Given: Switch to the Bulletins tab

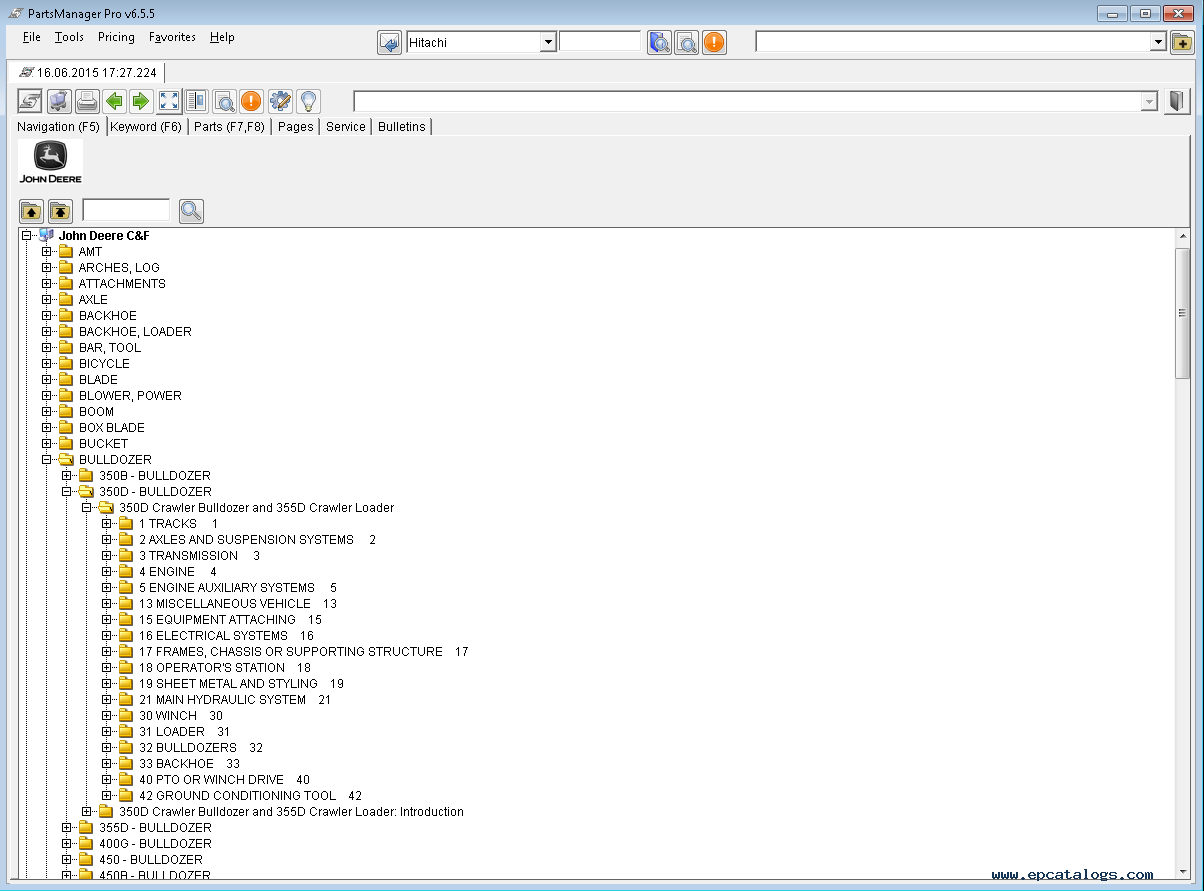Looking at the screenshot, I should click(x=401, y=127).
